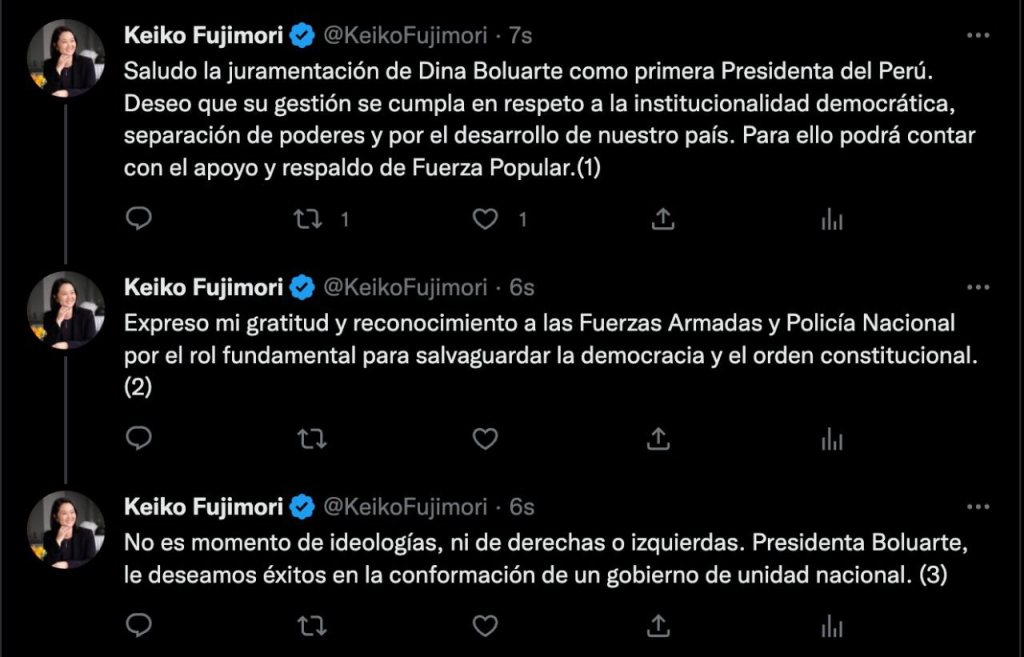Viewport: 1024px width, 657px height.
Task: Click the profile avatar on the third tweet
Action: pos(66,529)
